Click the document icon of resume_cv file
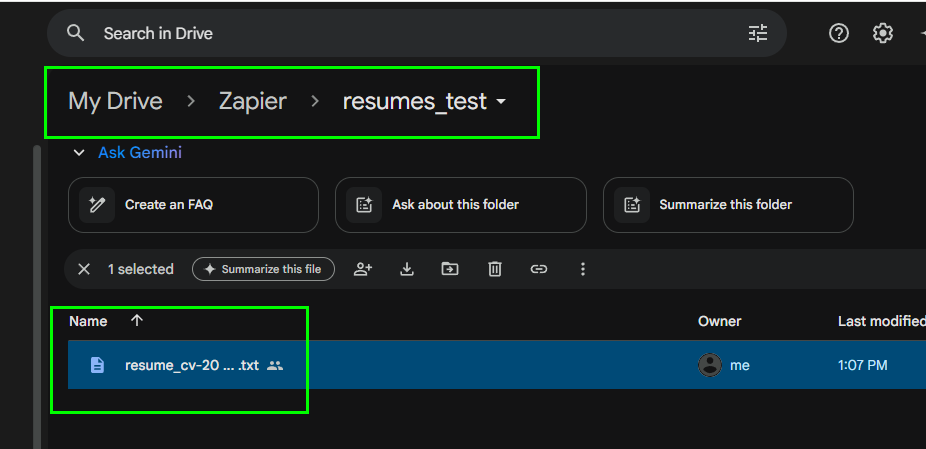The image size is (926, 449). (x=97, y=365)
